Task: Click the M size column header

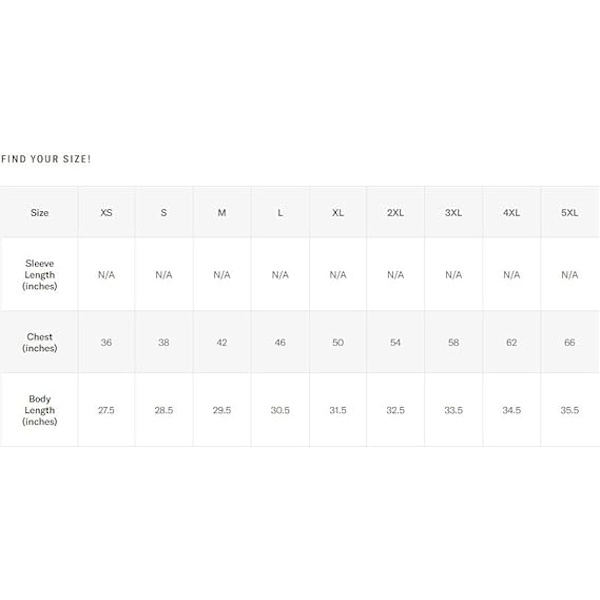Action: (222, 213)
